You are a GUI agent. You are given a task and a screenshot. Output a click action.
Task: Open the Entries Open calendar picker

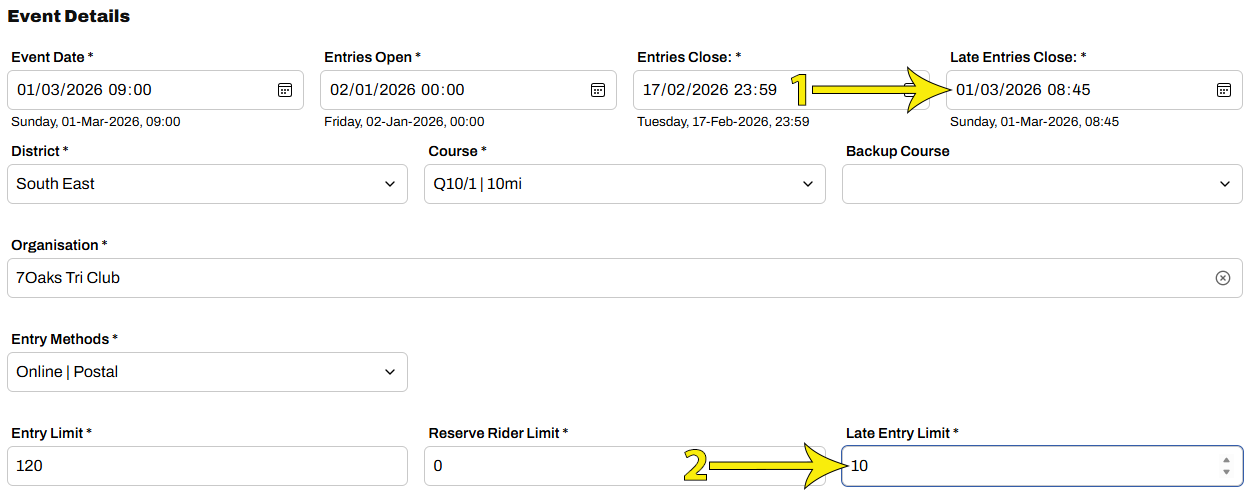coord(598,90)
